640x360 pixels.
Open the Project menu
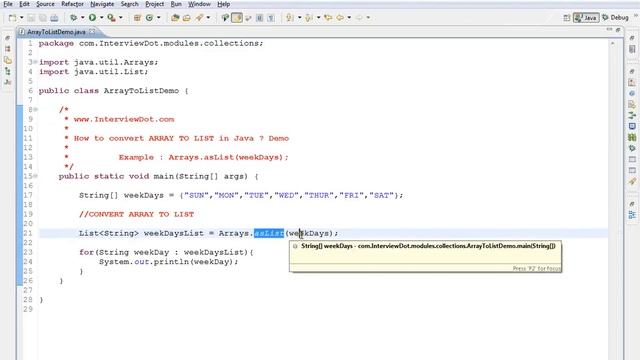pyautogui.click(x=155, y=4)
